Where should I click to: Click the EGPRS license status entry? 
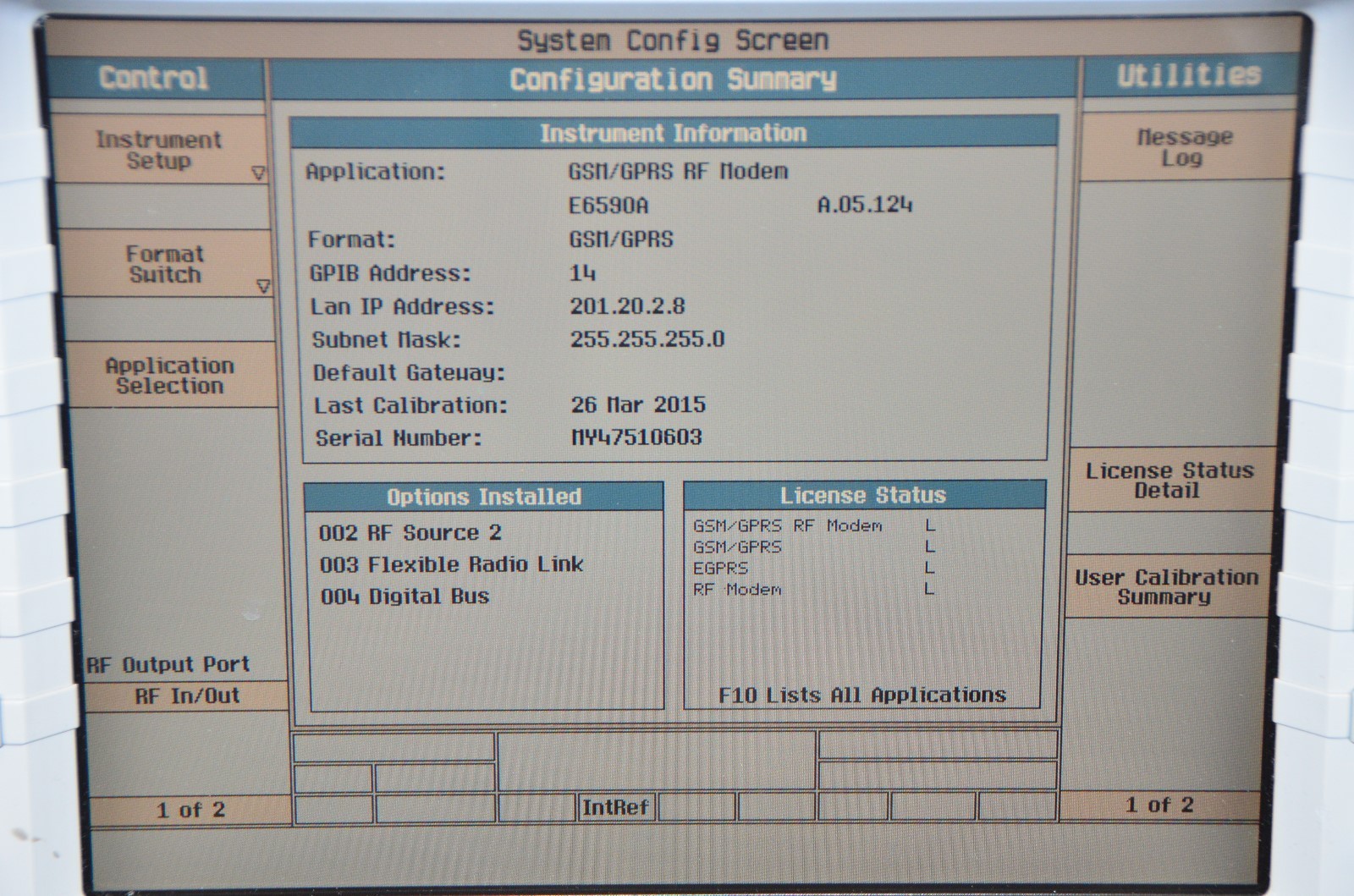tap(721, 568)
